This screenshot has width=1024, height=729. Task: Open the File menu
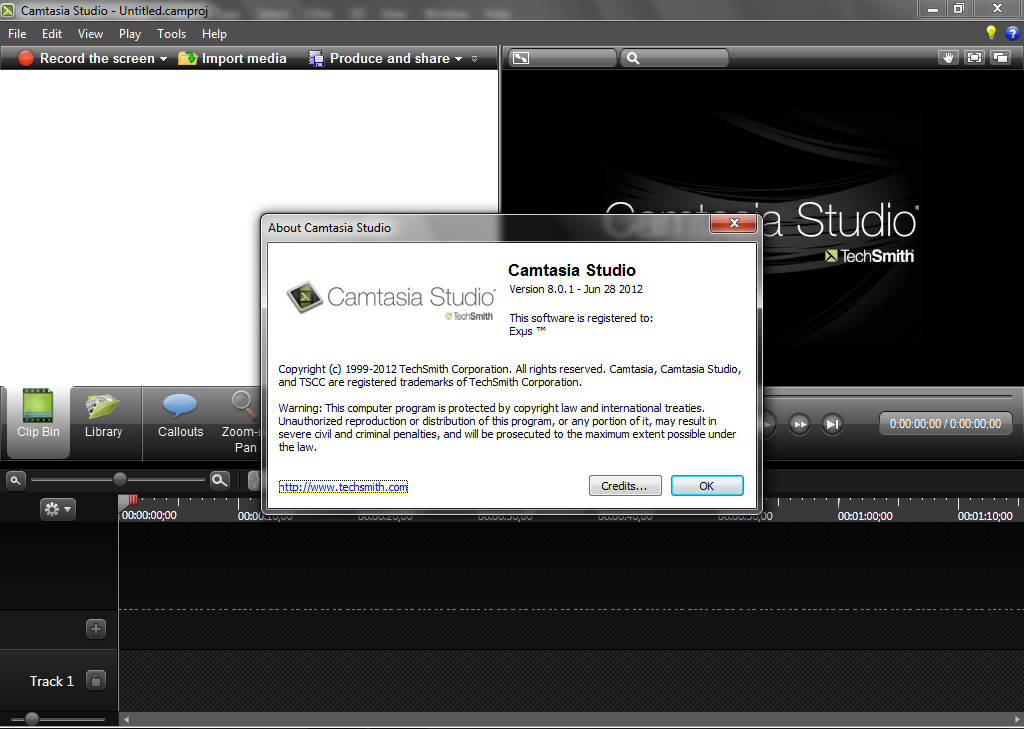tap(17, 34)
